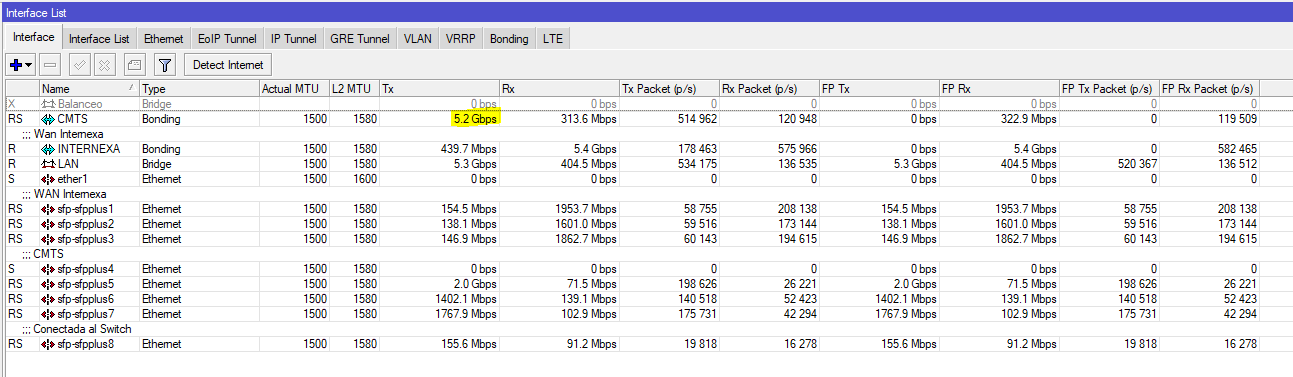Select the Balanceo interface name

tap(79, 104)
